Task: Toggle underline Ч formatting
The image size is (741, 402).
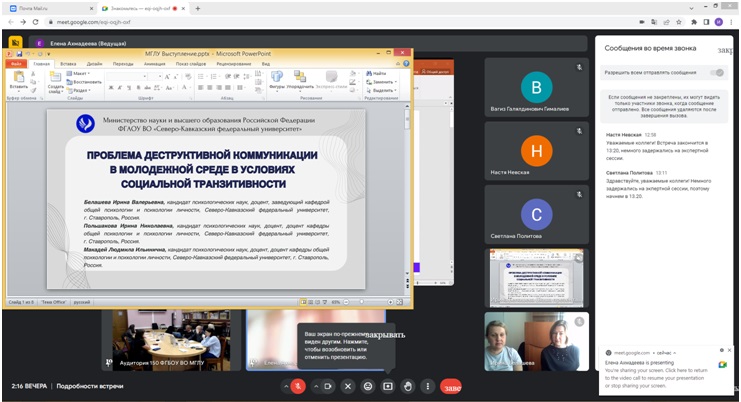Action: [x=129, y=88]
